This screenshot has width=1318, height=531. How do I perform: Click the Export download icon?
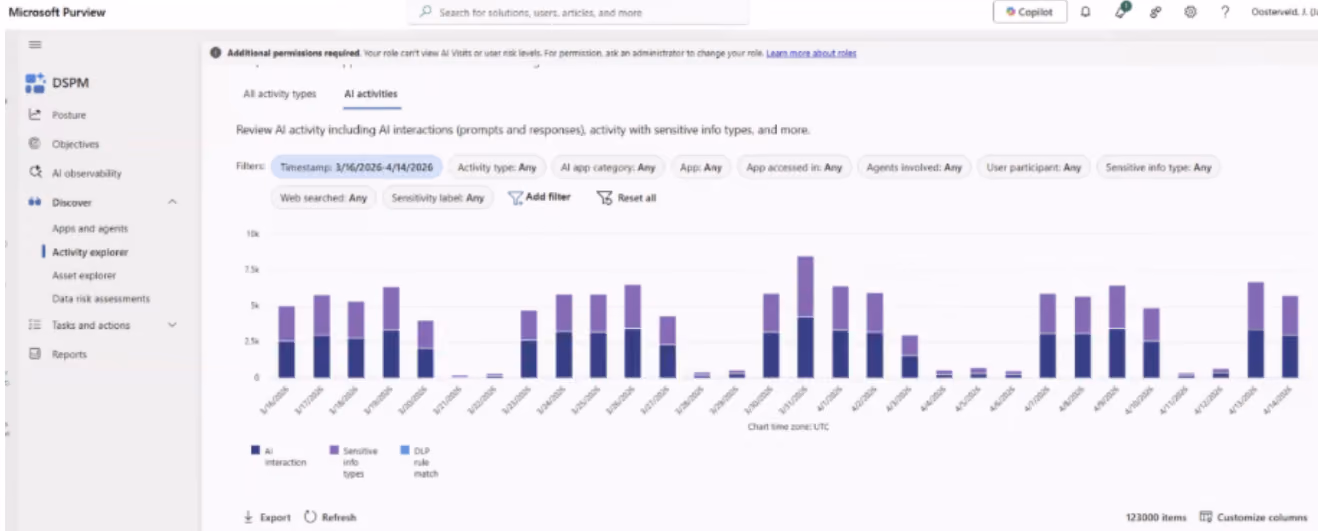pos(248,517)
